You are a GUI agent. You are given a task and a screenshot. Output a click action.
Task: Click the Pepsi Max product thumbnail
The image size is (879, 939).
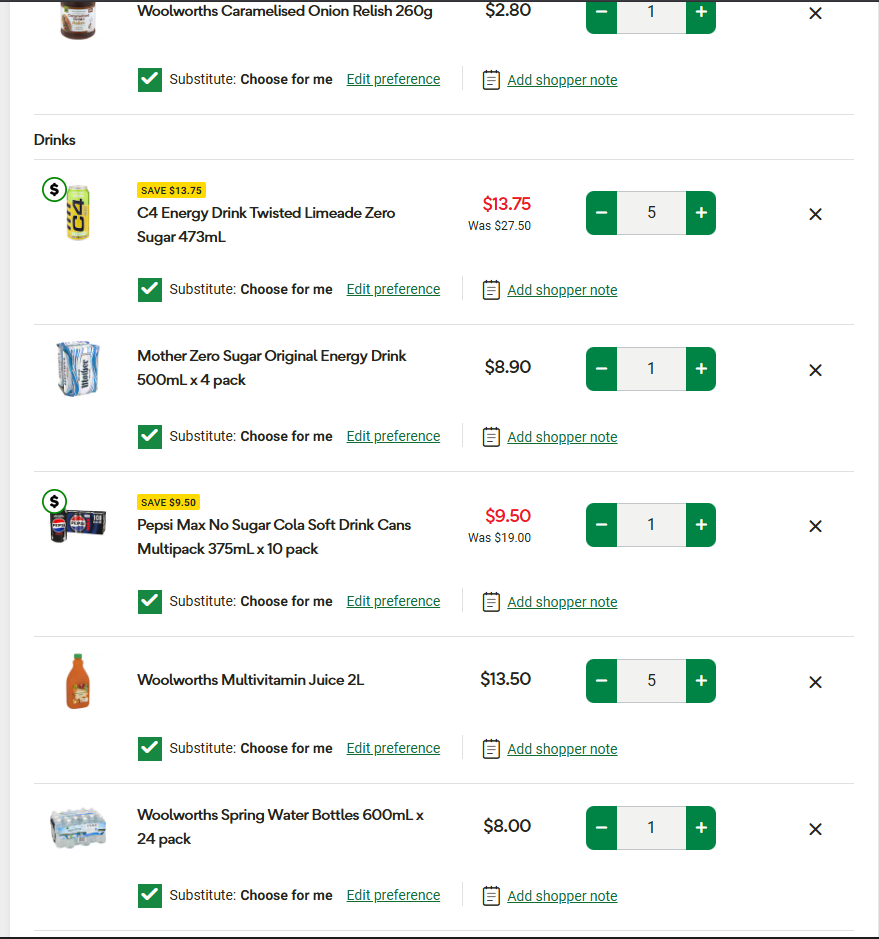pos(72,525)
